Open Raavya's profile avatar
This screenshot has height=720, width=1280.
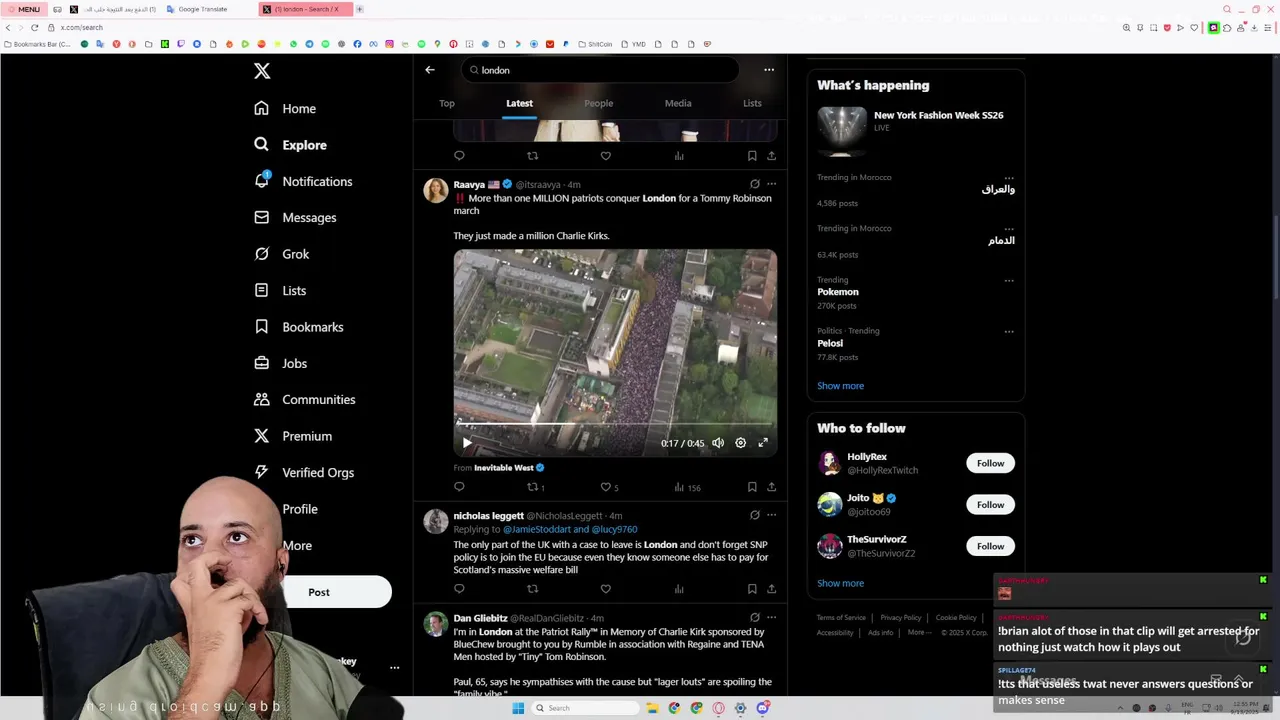coord(436,190)
